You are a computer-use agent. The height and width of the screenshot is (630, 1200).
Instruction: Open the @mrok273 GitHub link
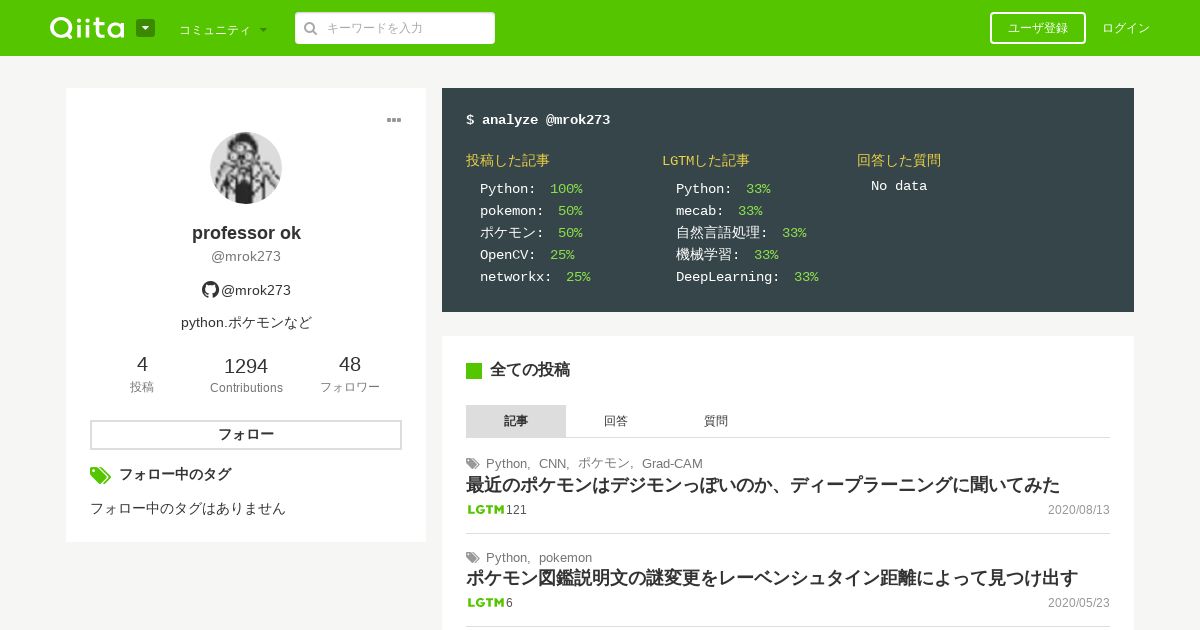[x=256, y=290]
